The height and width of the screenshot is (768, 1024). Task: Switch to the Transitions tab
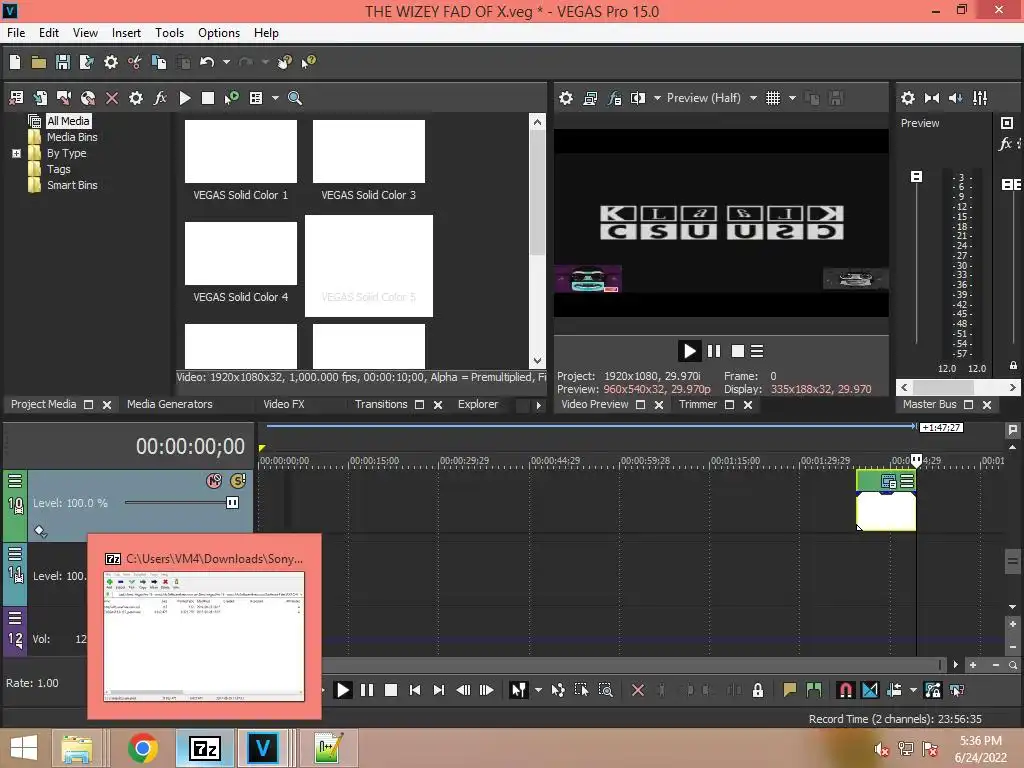point(381,404)
